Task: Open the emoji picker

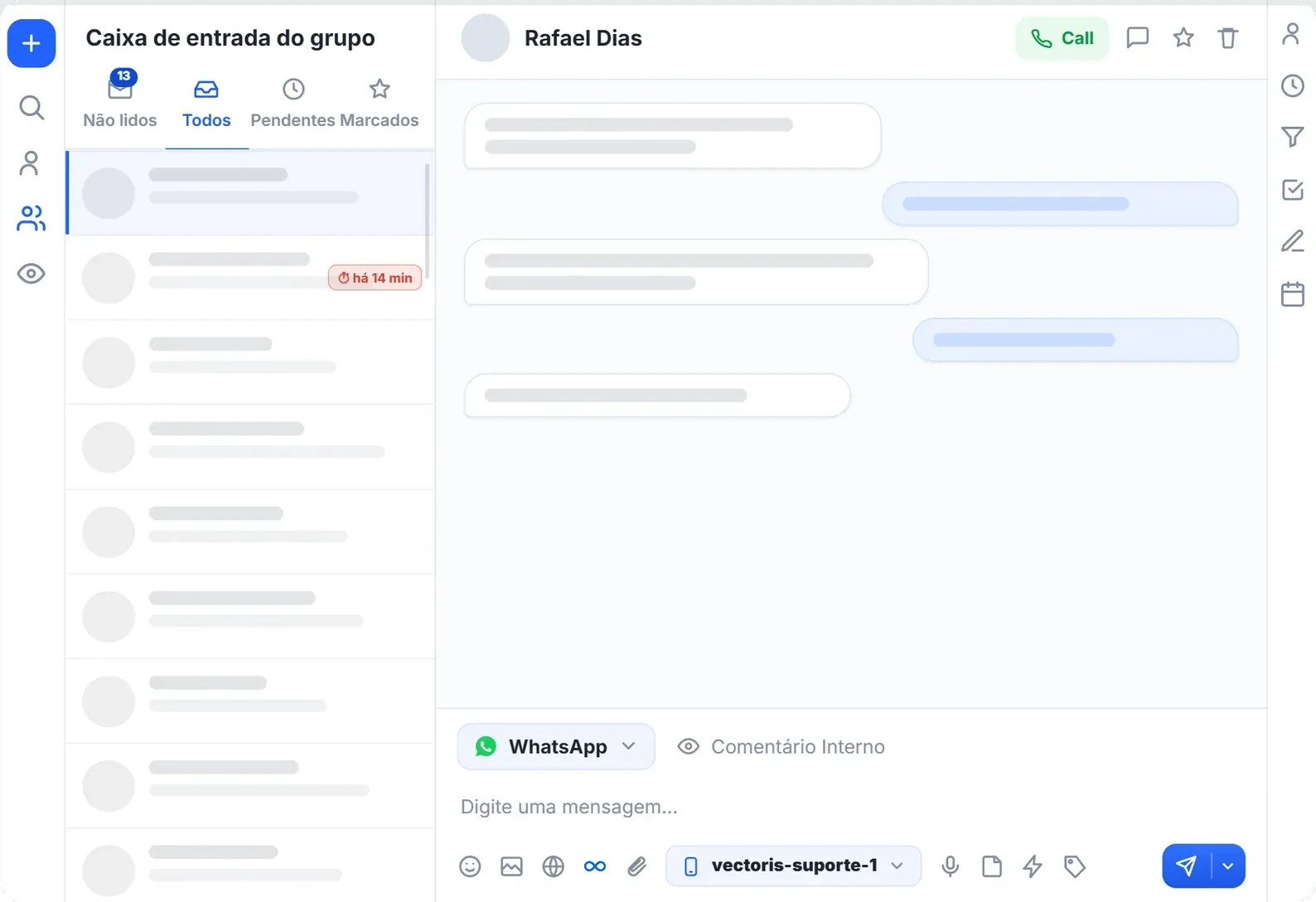Action: click(x=470, y=866)
